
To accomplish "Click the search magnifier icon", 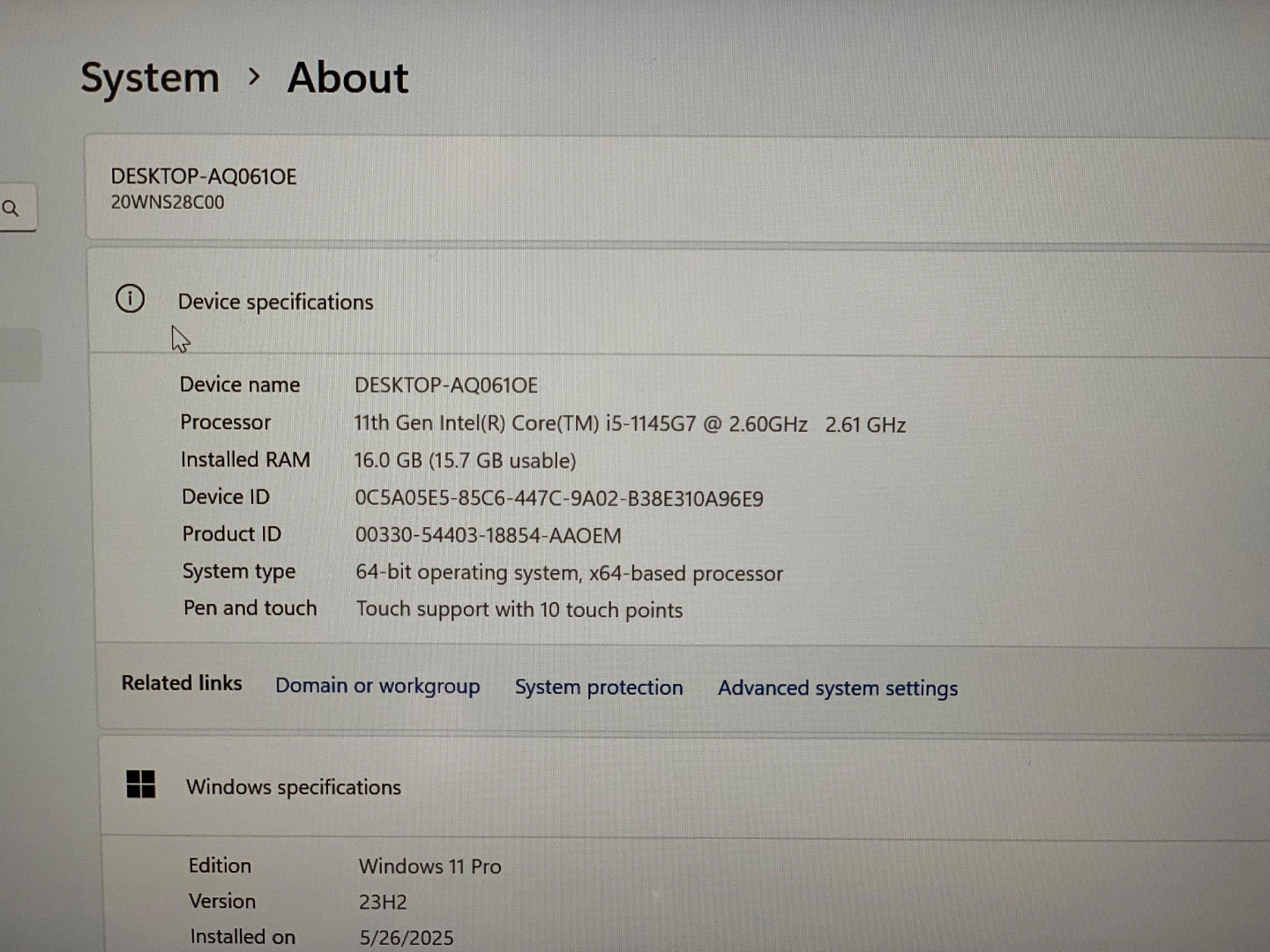I will click(x=11, y=209).
